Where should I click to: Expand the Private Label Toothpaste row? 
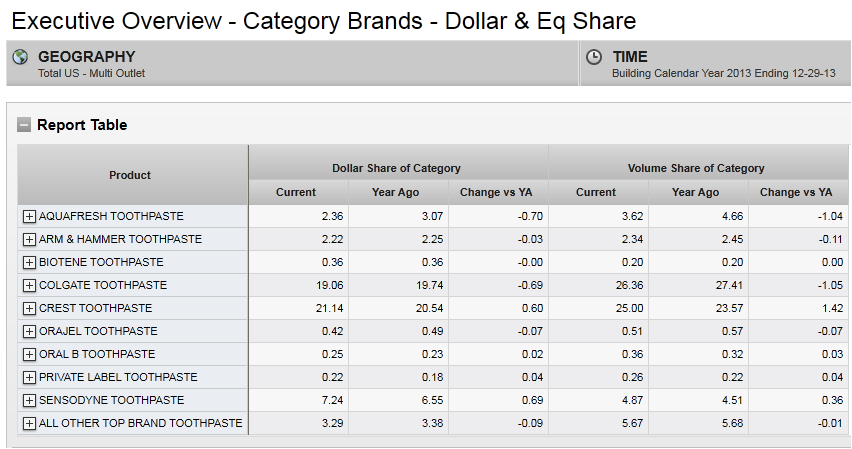tap(29, 377)
